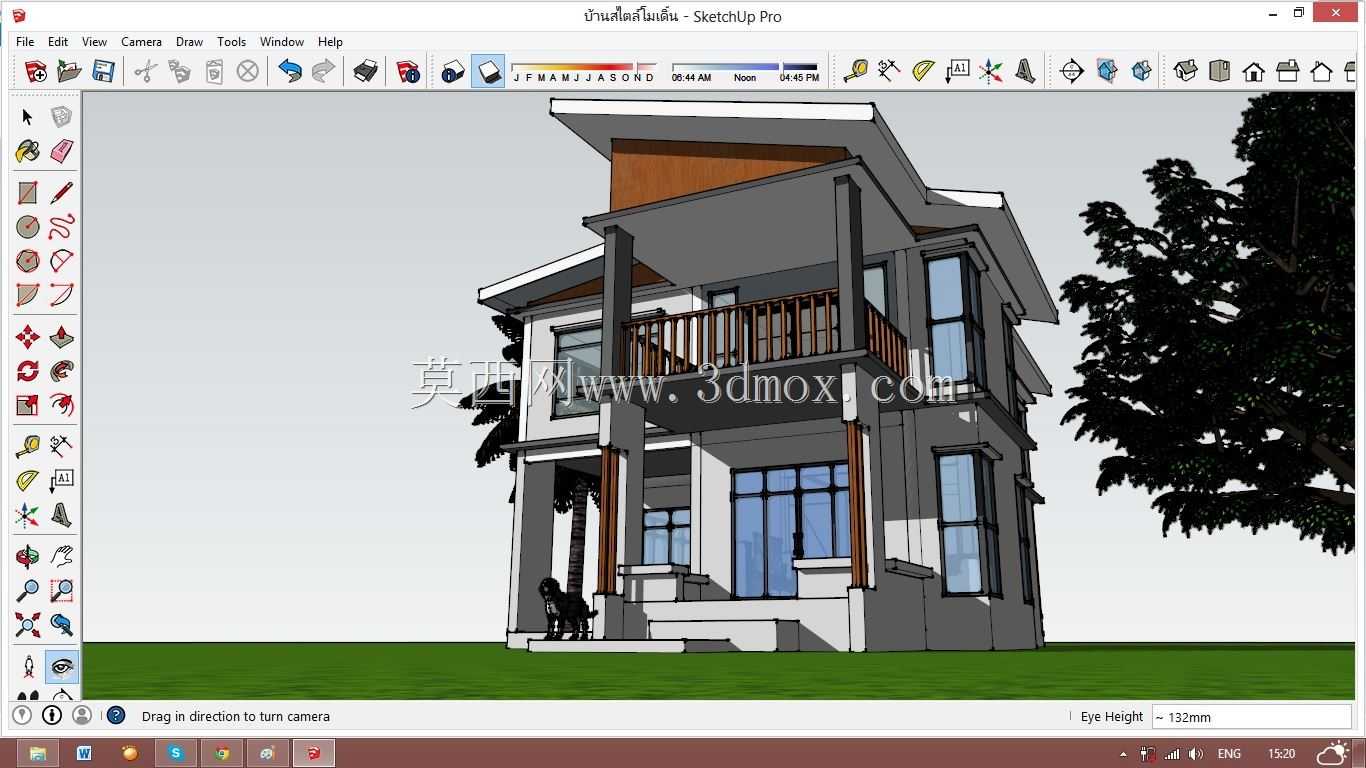Select Axes tool in the top toolbar
1366x768 pixels.
click(x=991, y=71)
